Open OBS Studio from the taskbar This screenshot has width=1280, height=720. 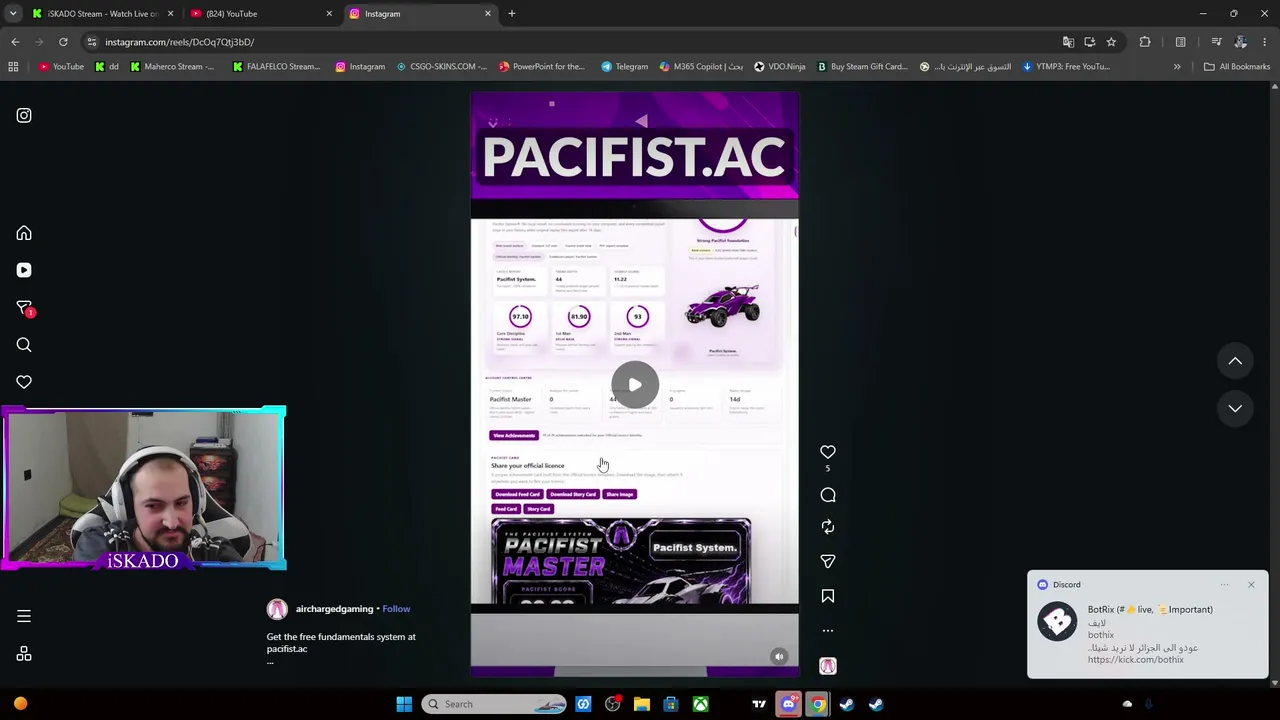tap(613, 704)
